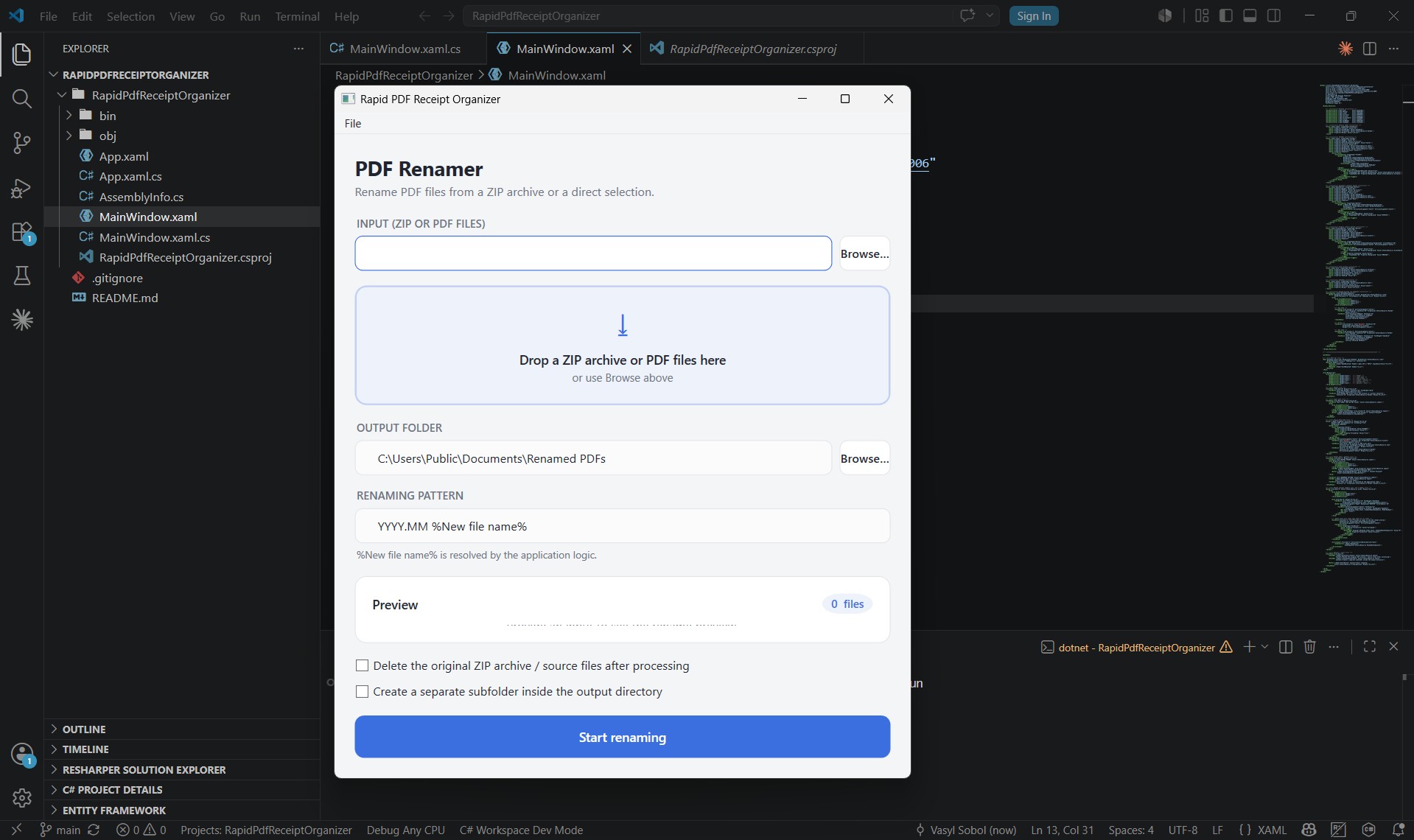Open the VS Code Selection menu
This screenshot has height=840, width=1414.
pyautogui.click(x=130, y=15)
